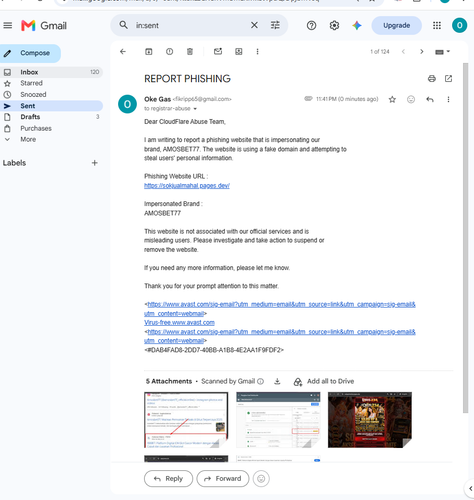Add emoji reaction next to Forward
The image size is (474, 500).
pos(261,479)
